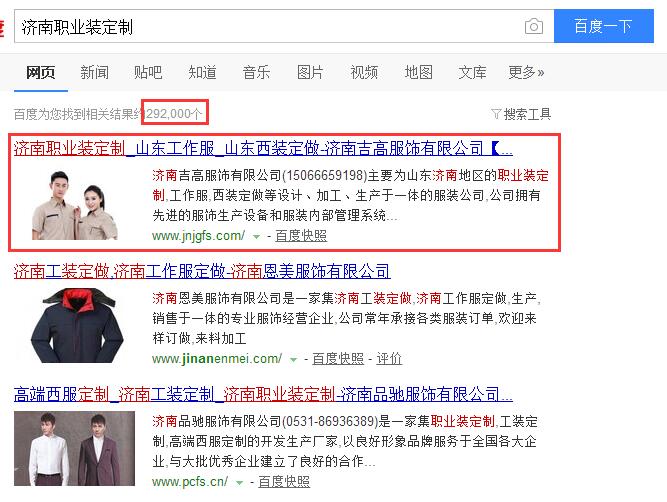Click the two men in suits thumbnail
Screen dimensions: 667x502
74,448
